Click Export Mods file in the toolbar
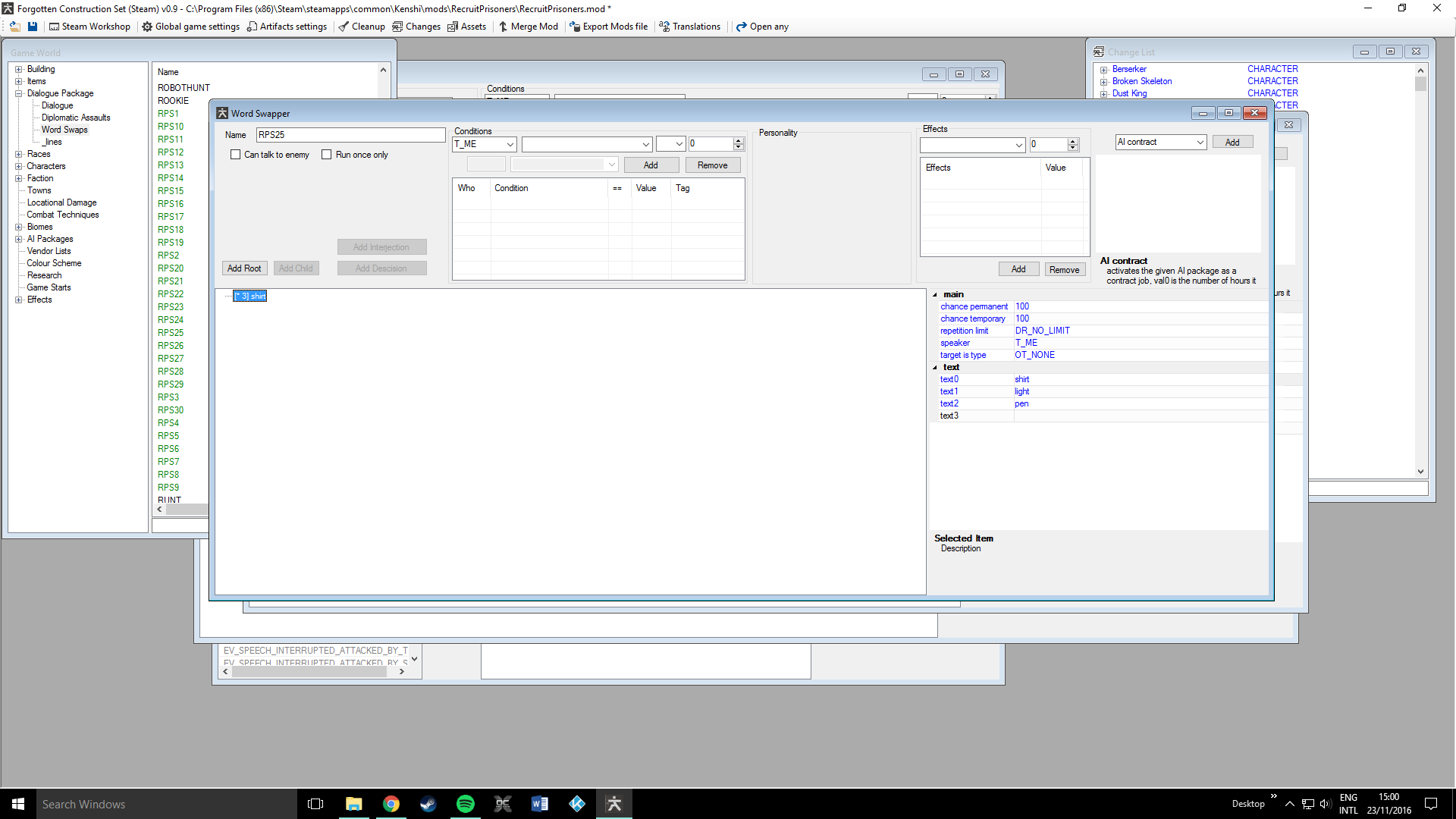 608,27
